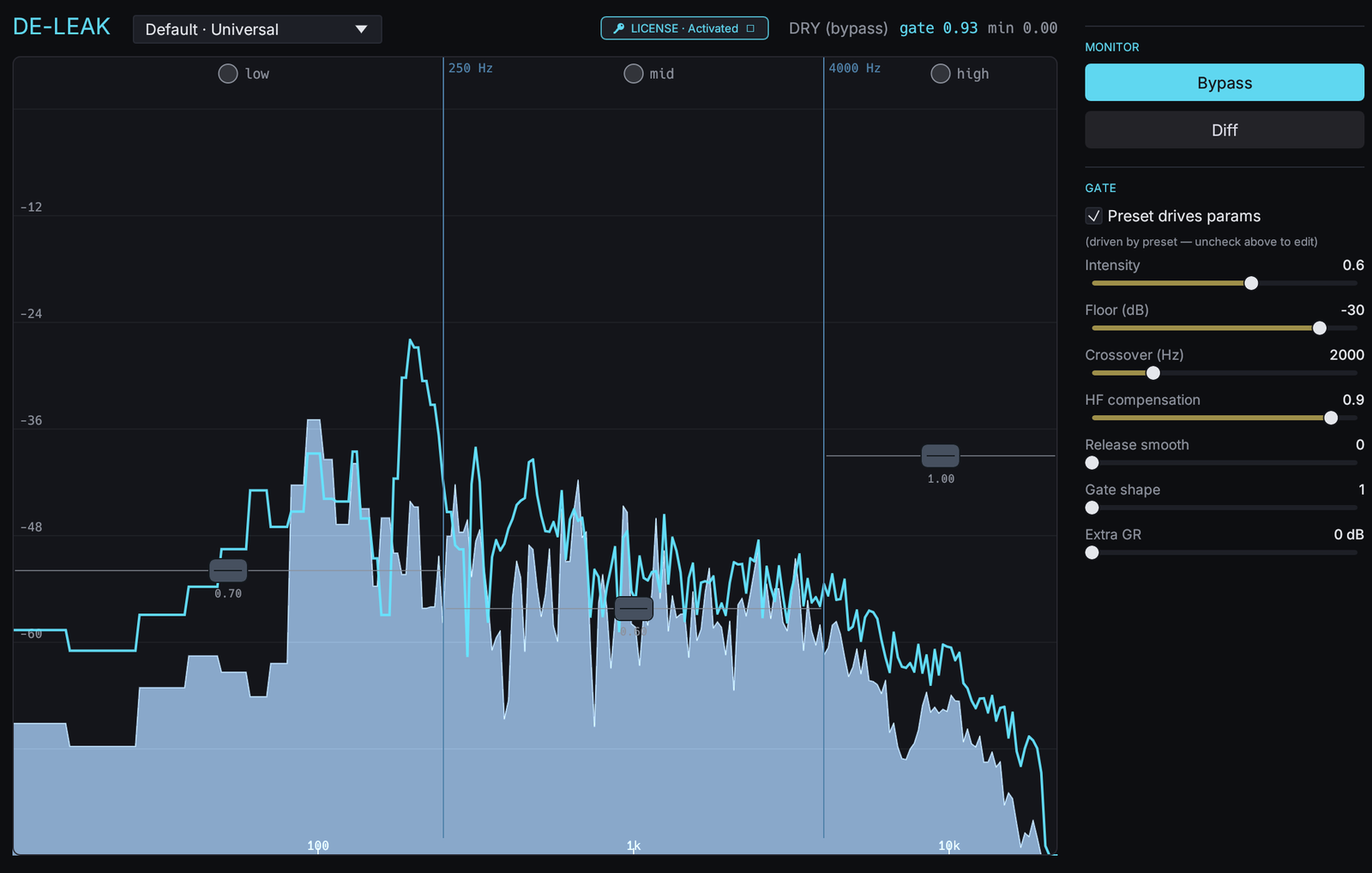1372x873 pixels.
Task: Click the Release smooth slider handle
Action: click(1092, 463)
